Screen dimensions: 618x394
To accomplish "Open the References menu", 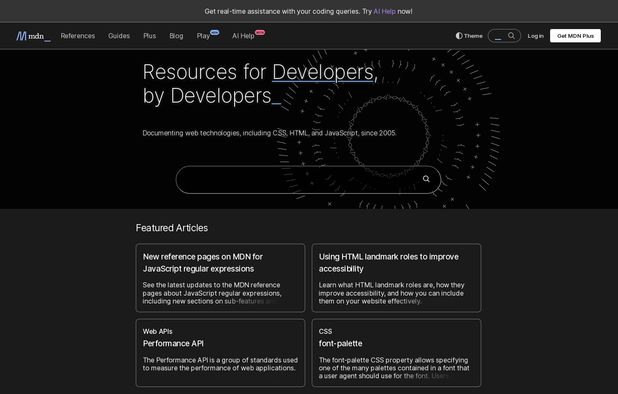I will [x=78, y=36].
